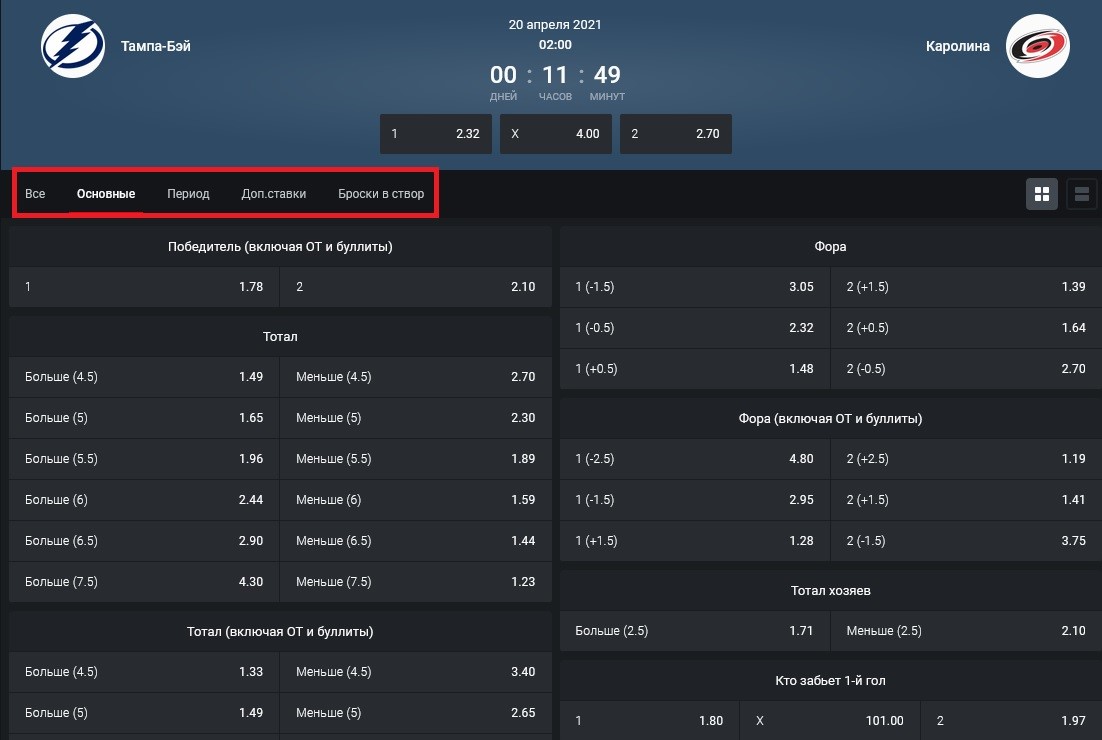Choose Меньше (6.5) at odds 1.44

pos(415,541)
